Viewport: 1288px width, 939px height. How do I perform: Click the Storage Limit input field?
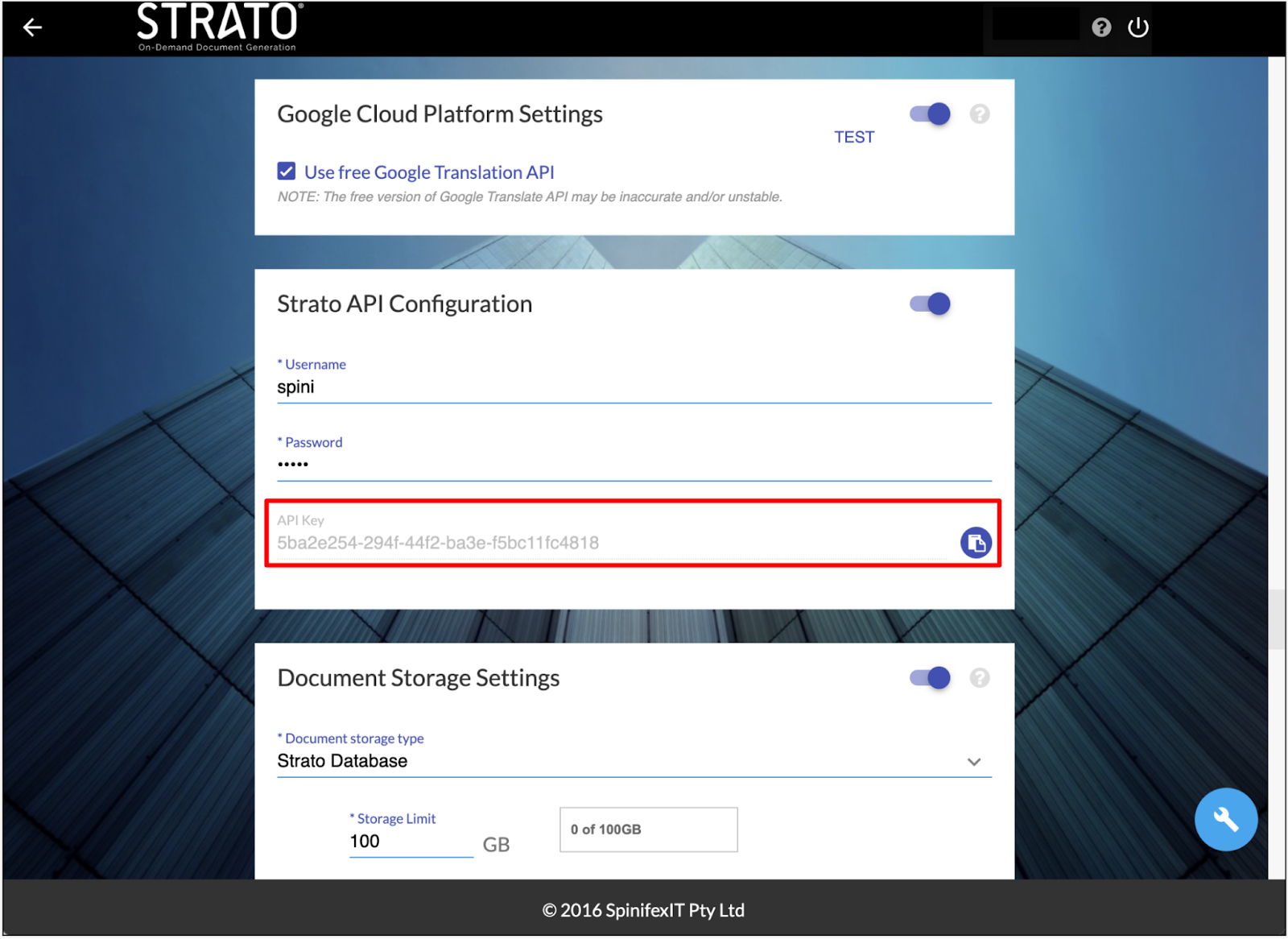tap(411, 842)
